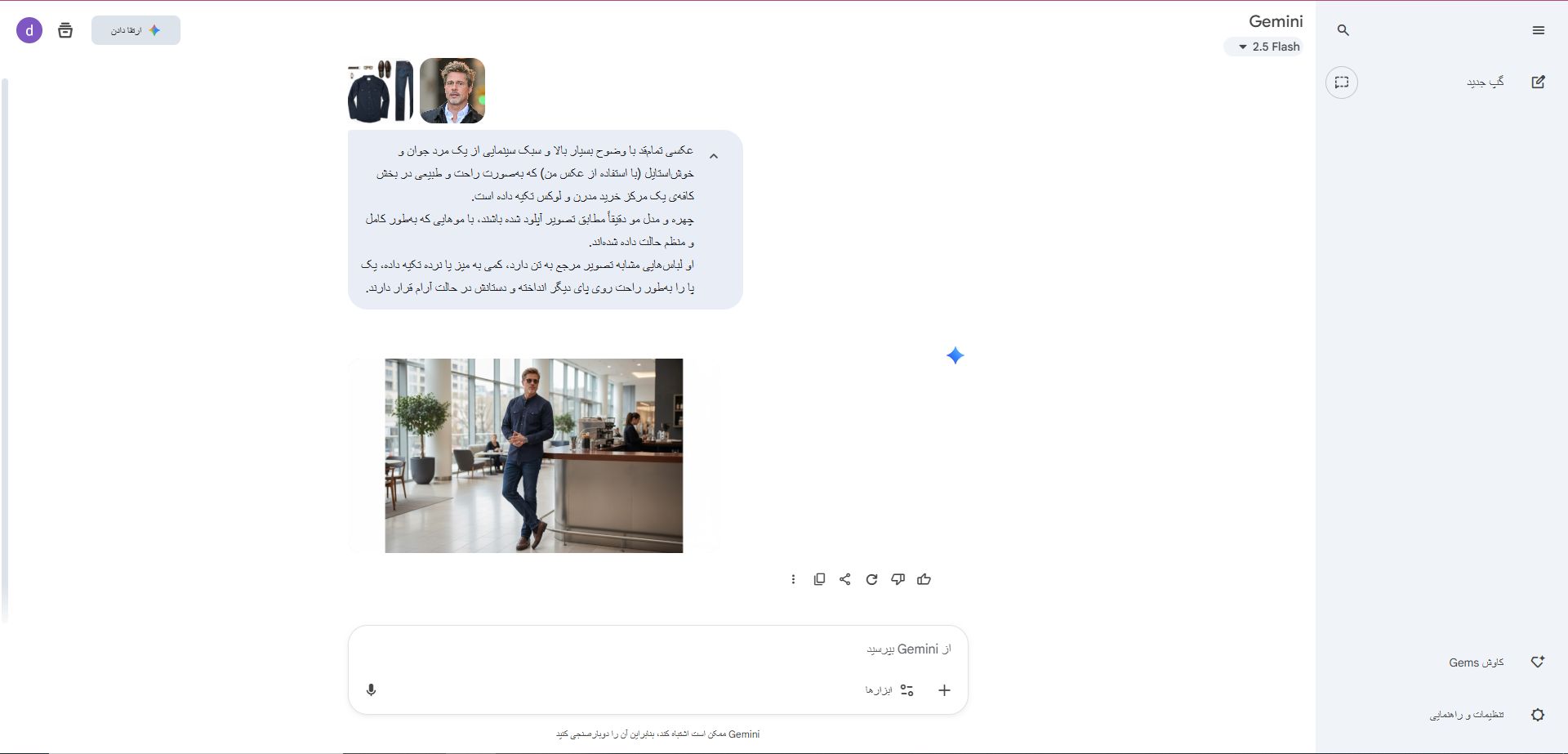The width and height of the screenshot is (1568, 754).
Task: Open the generated cafe image
Action: (534, 456)
